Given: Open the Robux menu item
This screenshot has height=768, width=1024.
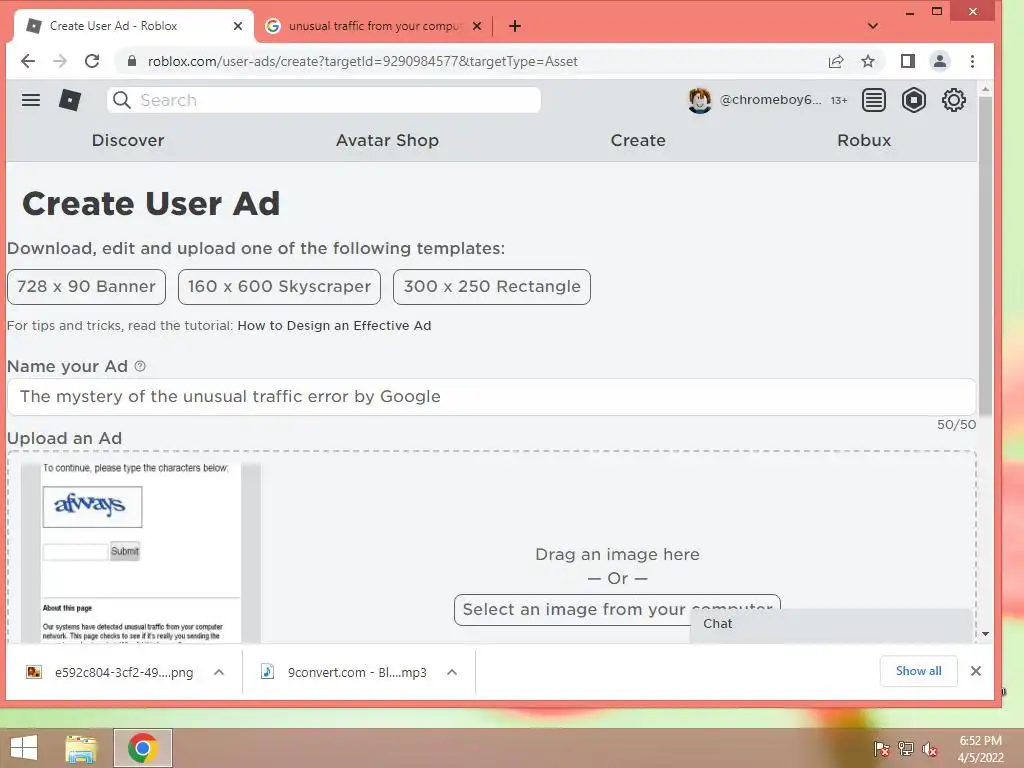Looking at the screenshot, I should tap(864, 140).
